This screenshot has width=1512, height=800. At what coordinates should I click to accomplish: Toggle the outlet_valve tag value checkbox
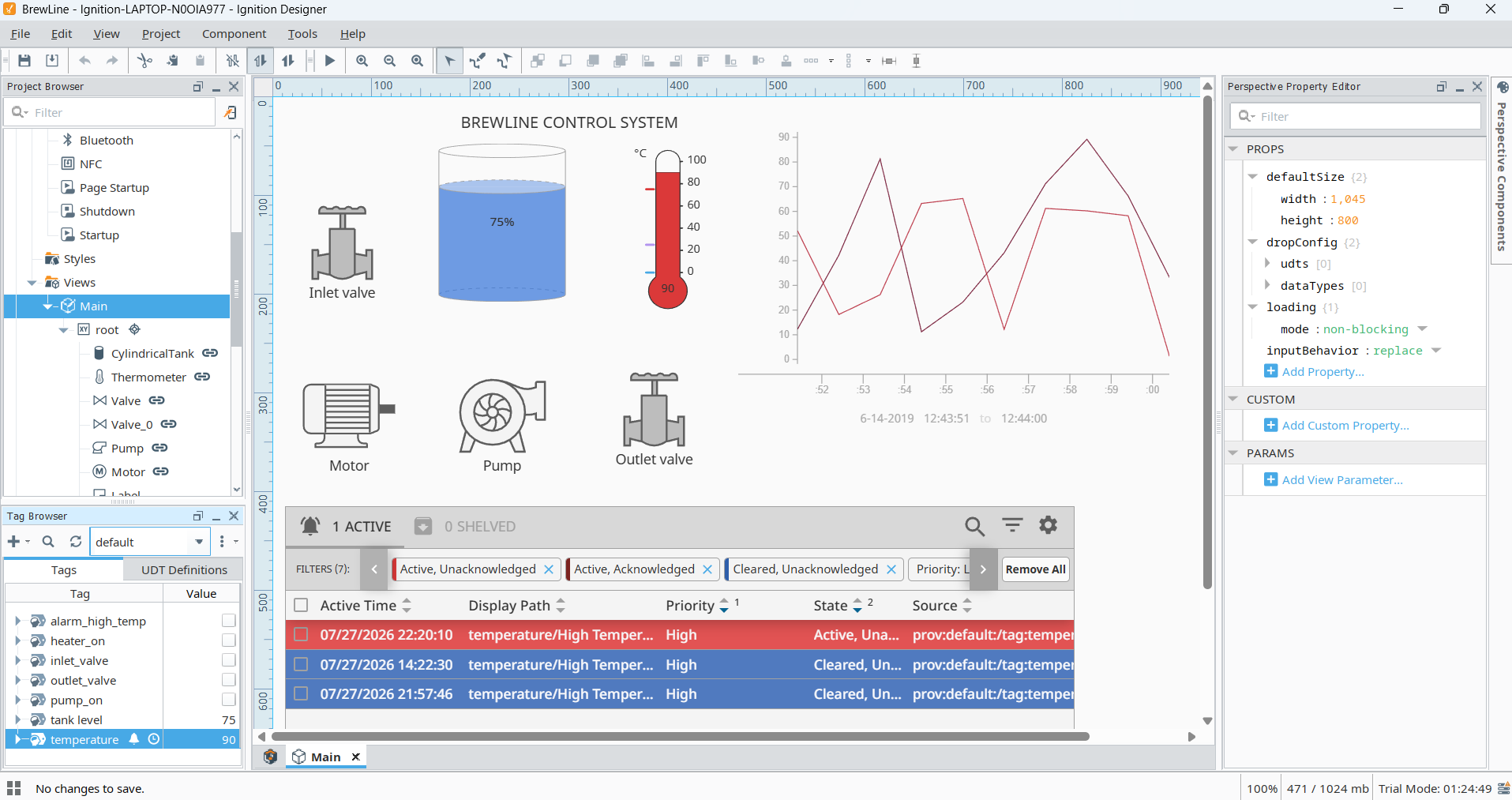(229, 680)
